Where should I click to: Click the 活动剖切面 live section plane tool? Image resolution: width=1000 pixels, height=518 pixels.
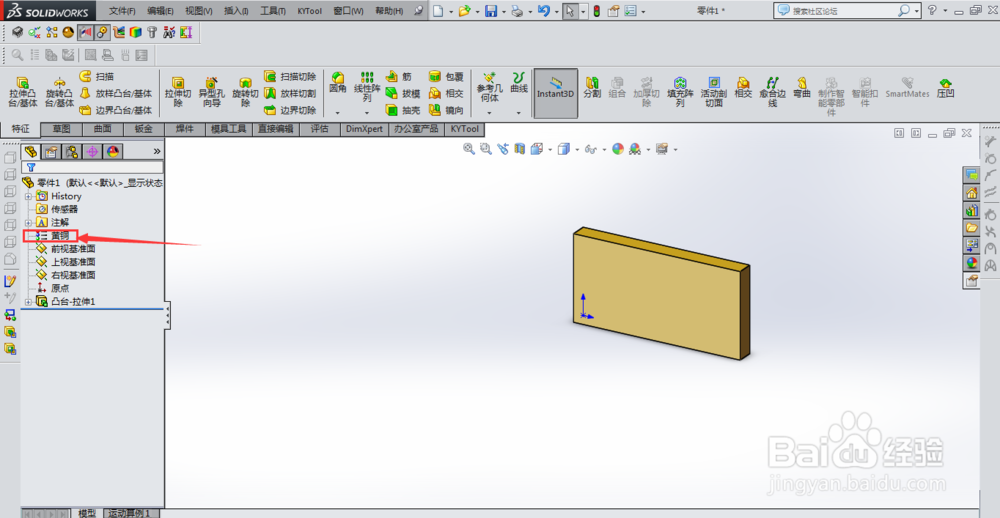(714, 92)
